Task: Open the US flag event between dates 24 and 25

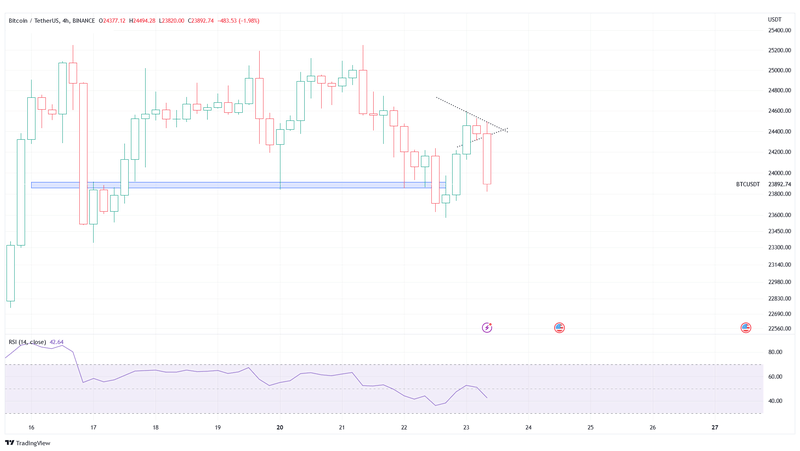Action: pos(559,328)
